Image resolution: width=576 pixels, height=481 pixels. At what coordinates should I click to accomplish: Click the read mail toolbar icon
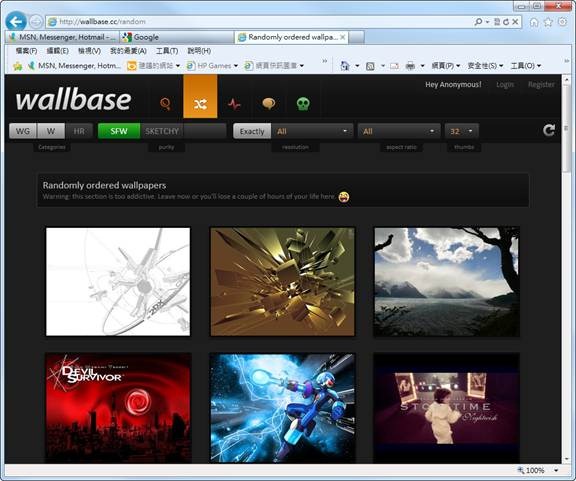point(394,66)
